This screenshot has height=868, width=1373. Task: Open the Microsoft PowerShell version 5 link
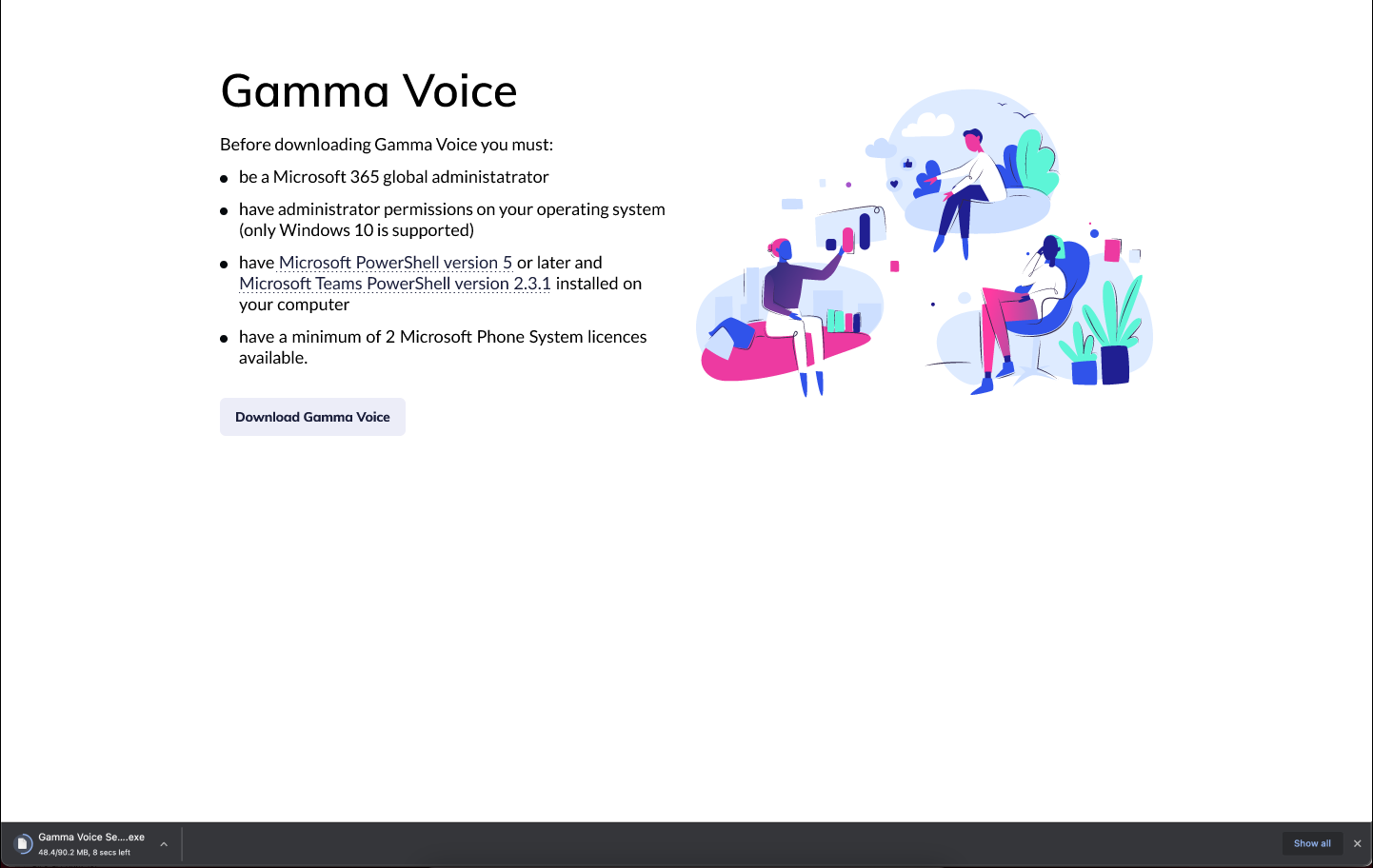click(x=395, y=263)
